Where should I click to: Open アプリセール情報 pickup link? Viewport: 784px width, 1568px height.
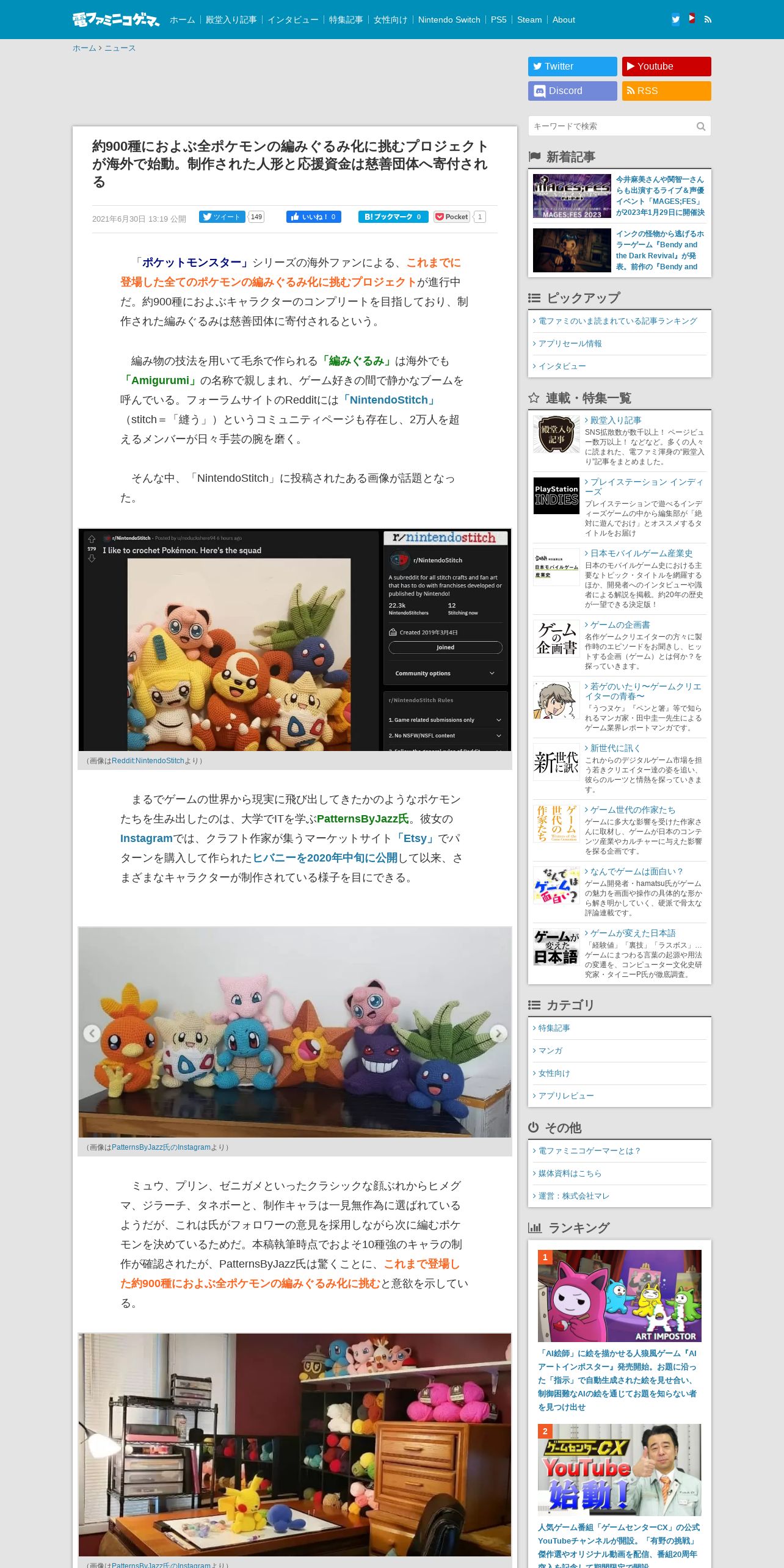pyautogui.click(x=570, y=344)
